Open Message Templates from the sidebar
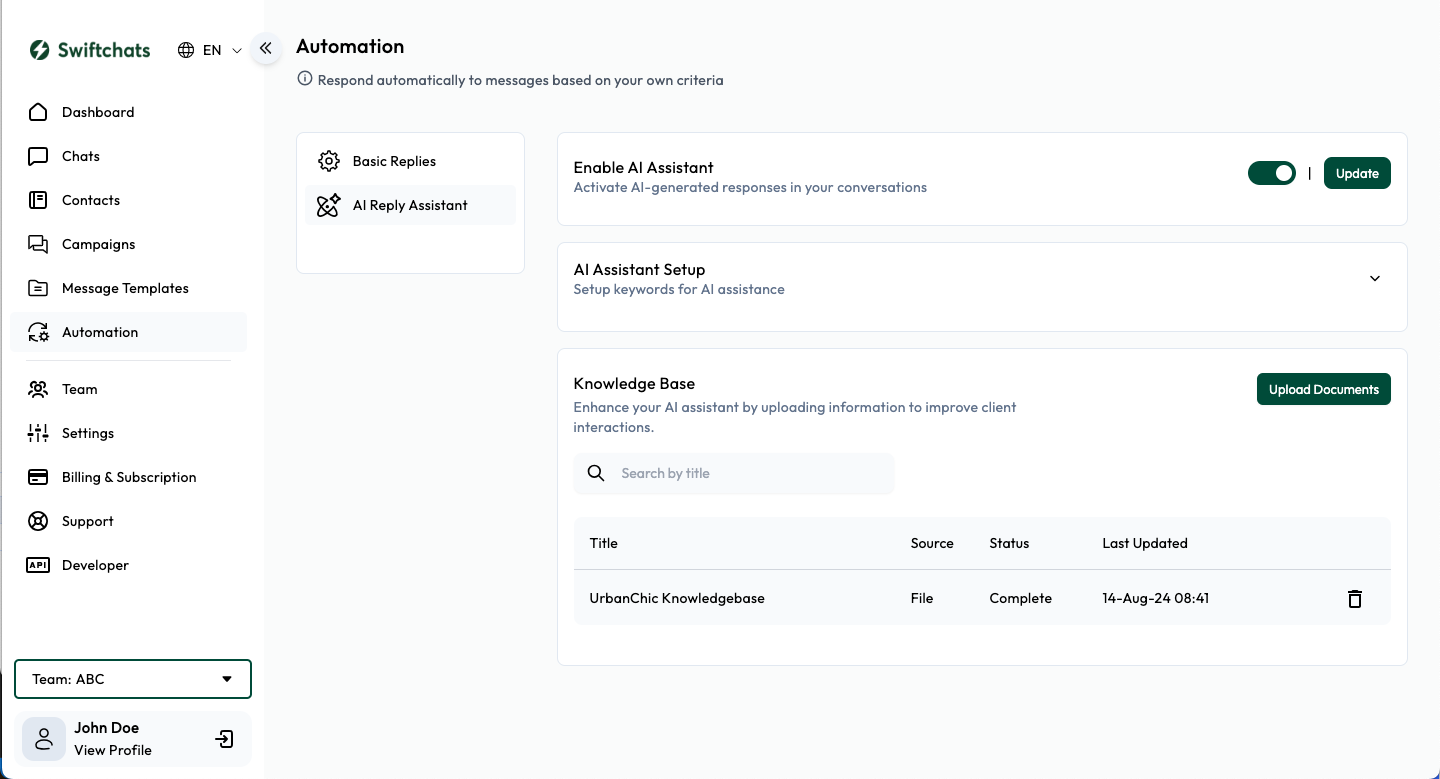The height and width of the screenshot is (779, 1440). [125, 288]
